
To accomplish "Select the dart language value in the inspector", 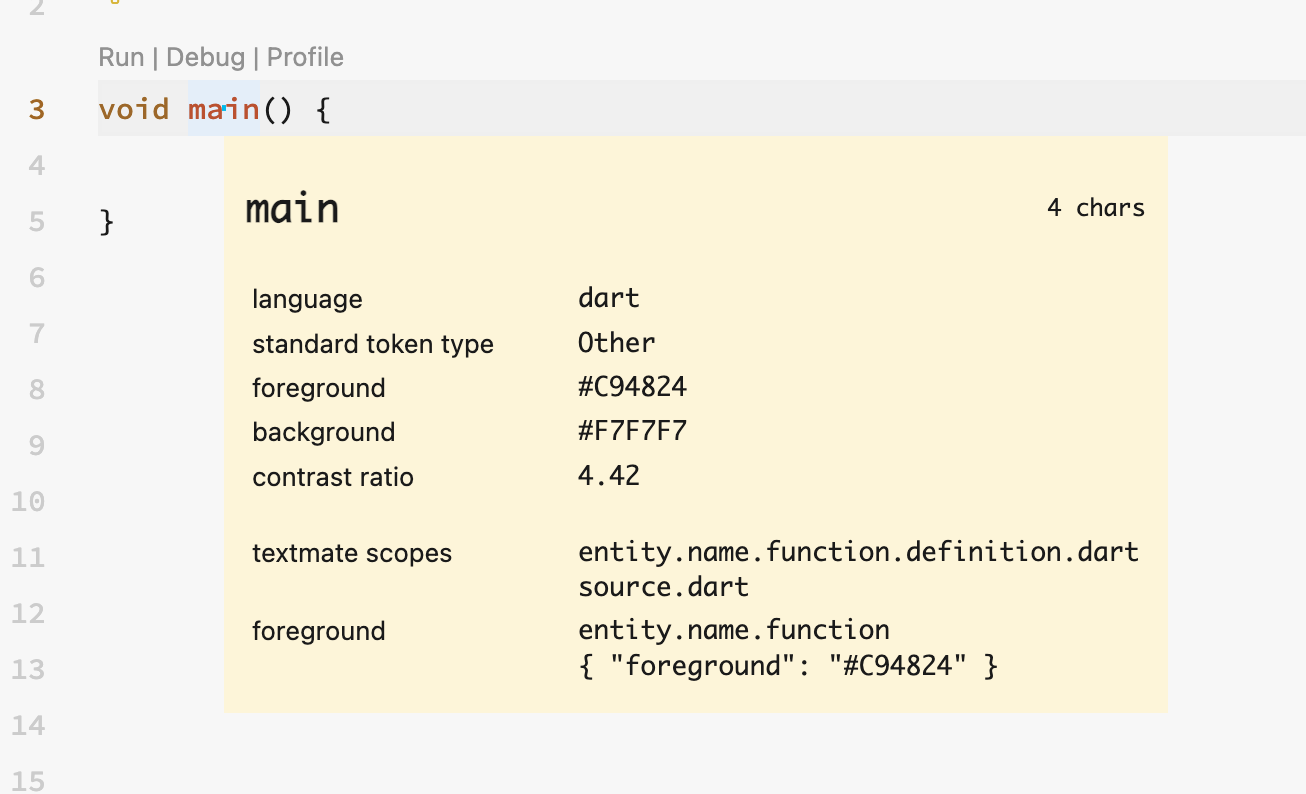I will (609, 297).
